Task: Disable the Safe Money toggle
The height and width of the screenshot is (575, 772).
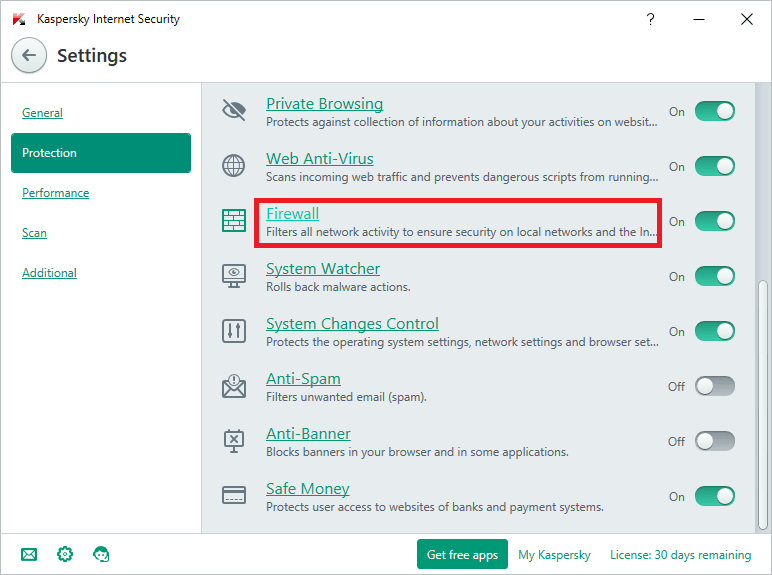Action: click(x=714, y=496)
